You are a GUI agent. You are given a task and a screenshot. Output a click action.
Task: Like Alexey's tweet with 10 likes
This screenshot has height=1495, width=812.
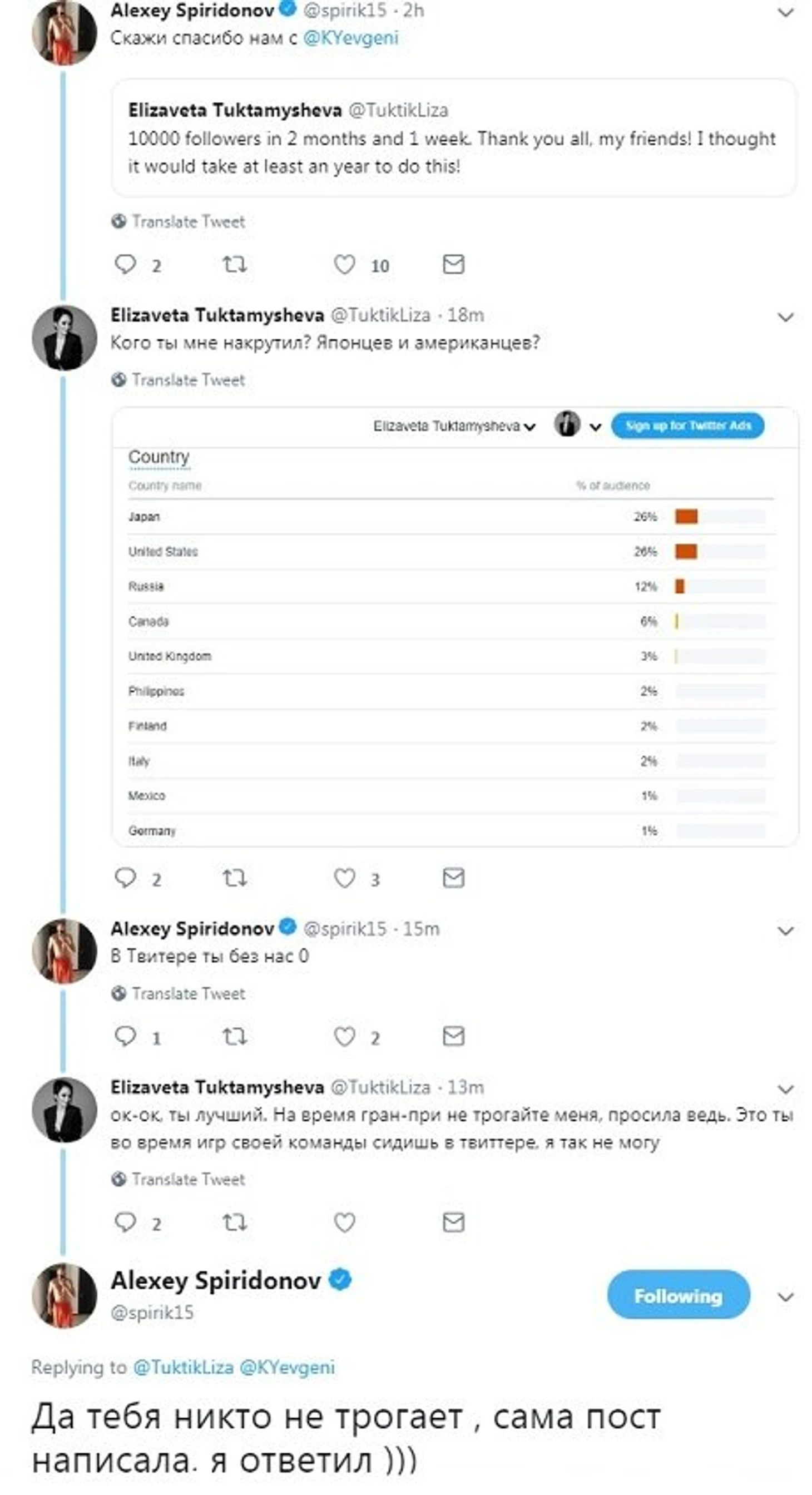(344, 265)
